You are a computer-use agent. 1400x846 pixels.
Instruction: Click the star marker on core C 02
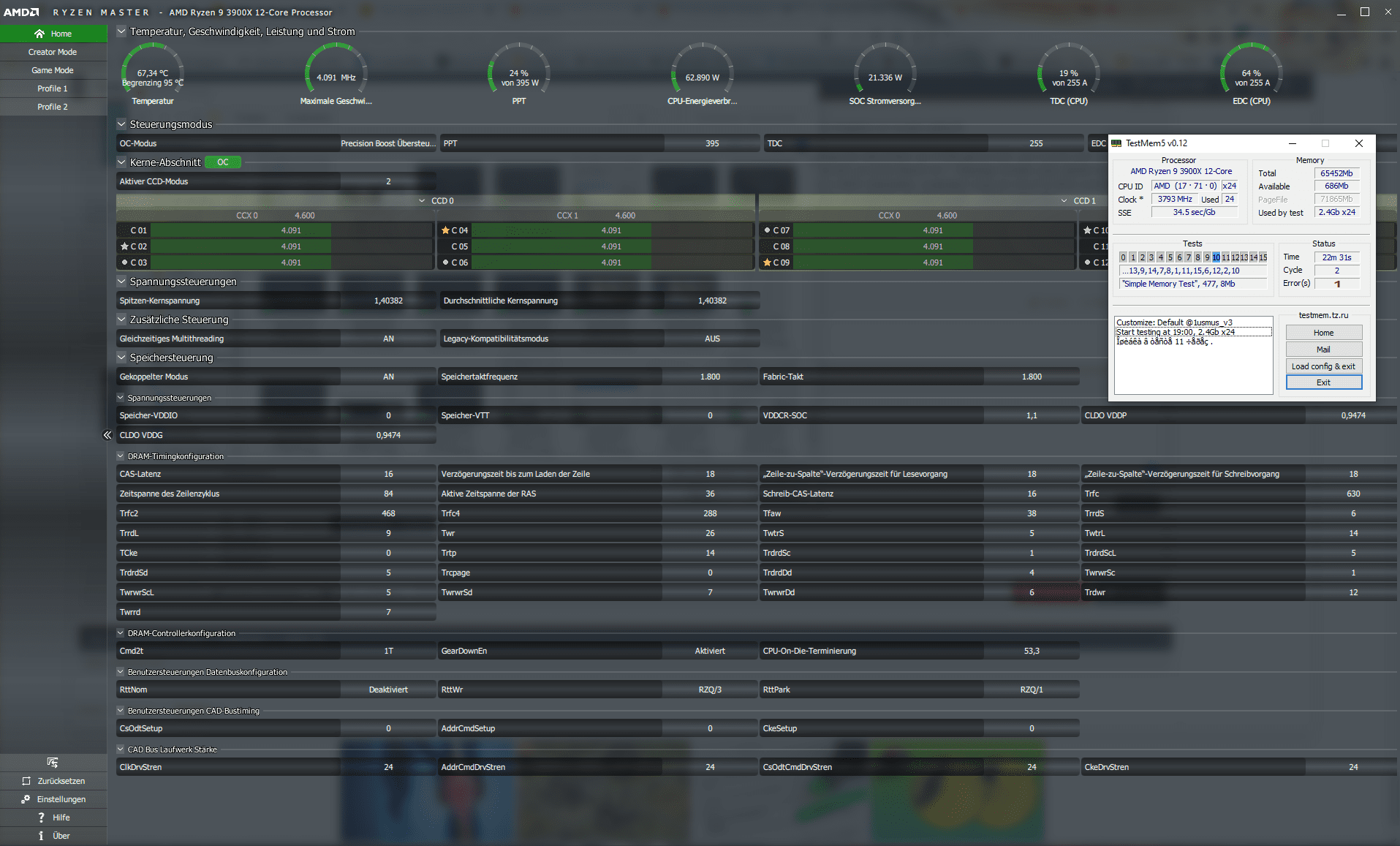tap(124, 246)
